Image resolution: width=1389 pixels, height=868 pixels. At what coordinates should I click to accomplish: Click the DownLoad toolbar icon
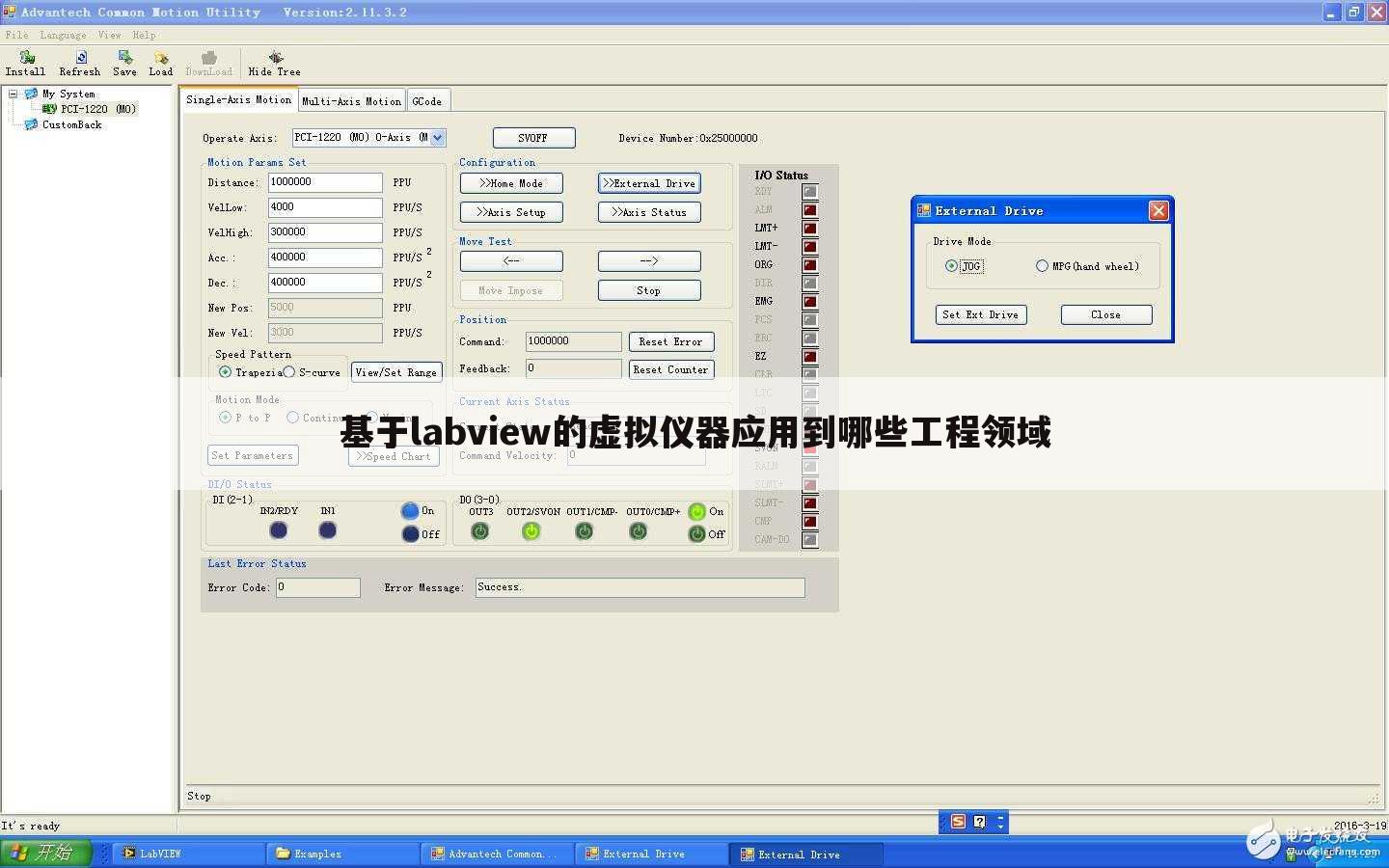[209, 64]
